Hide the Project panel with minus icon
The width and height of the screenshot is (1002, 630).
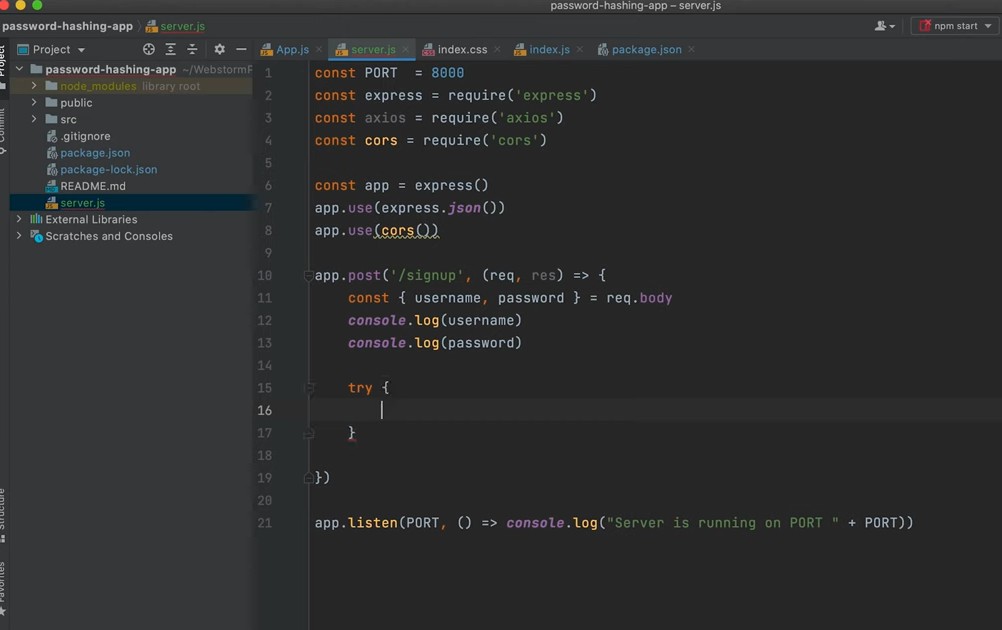coord(241,49)
